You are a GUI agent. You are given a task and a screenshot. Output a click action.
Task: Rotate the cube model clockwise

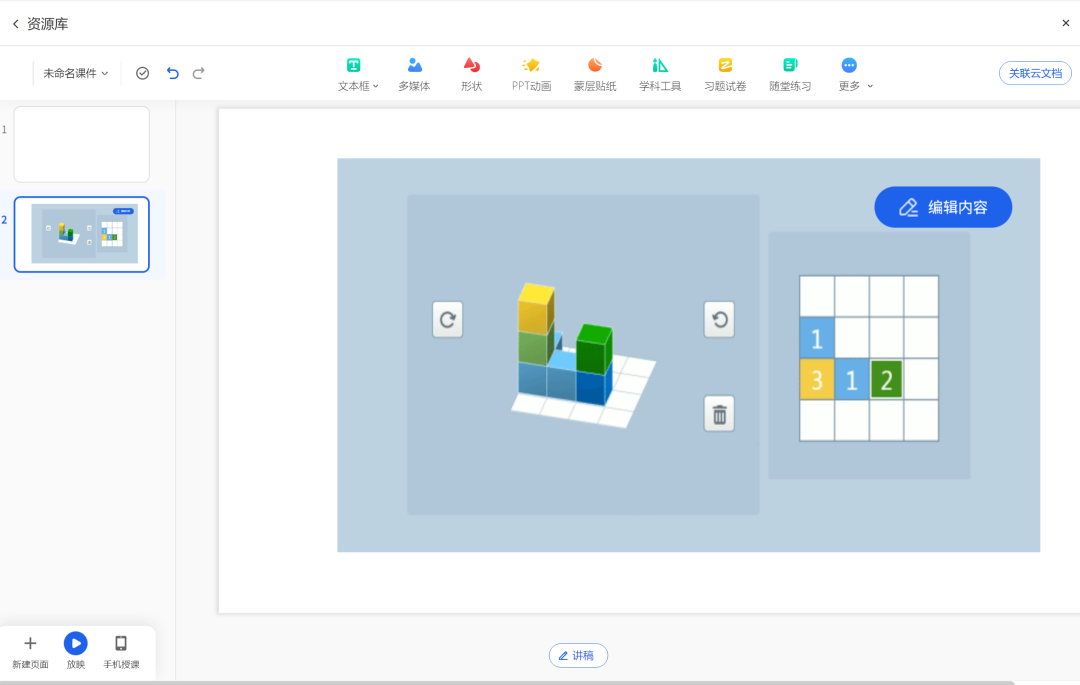447,320
